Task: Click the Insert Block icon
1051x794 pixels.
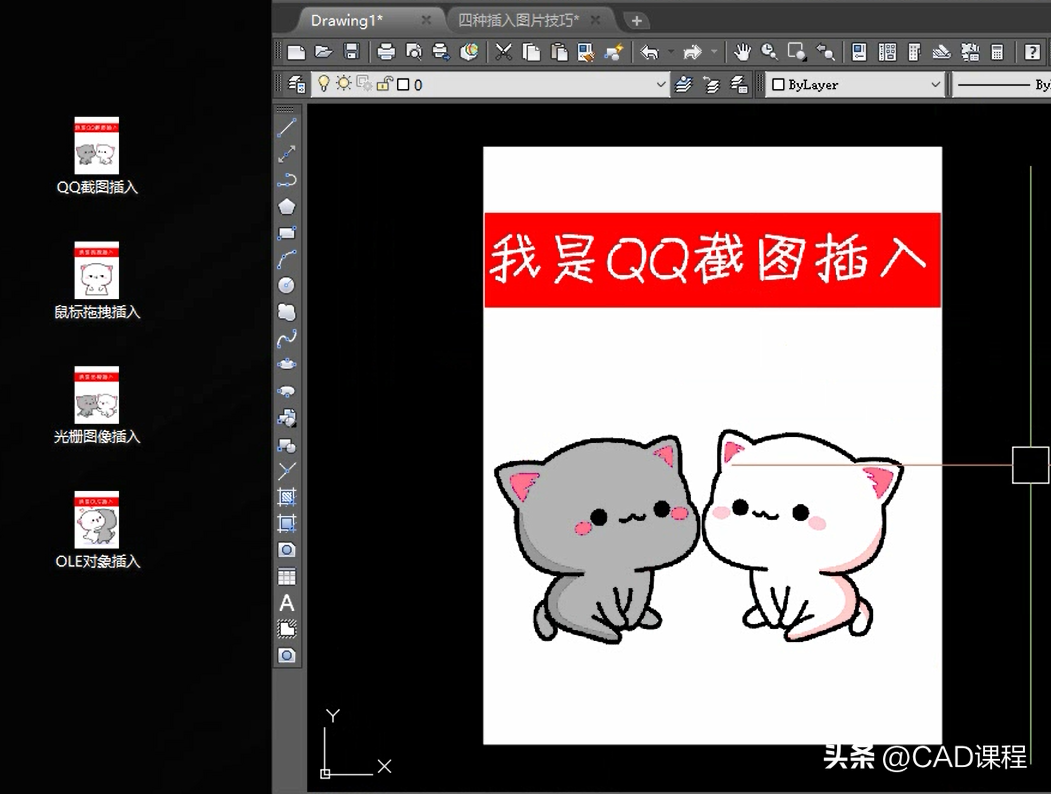Action: [286, 418]
